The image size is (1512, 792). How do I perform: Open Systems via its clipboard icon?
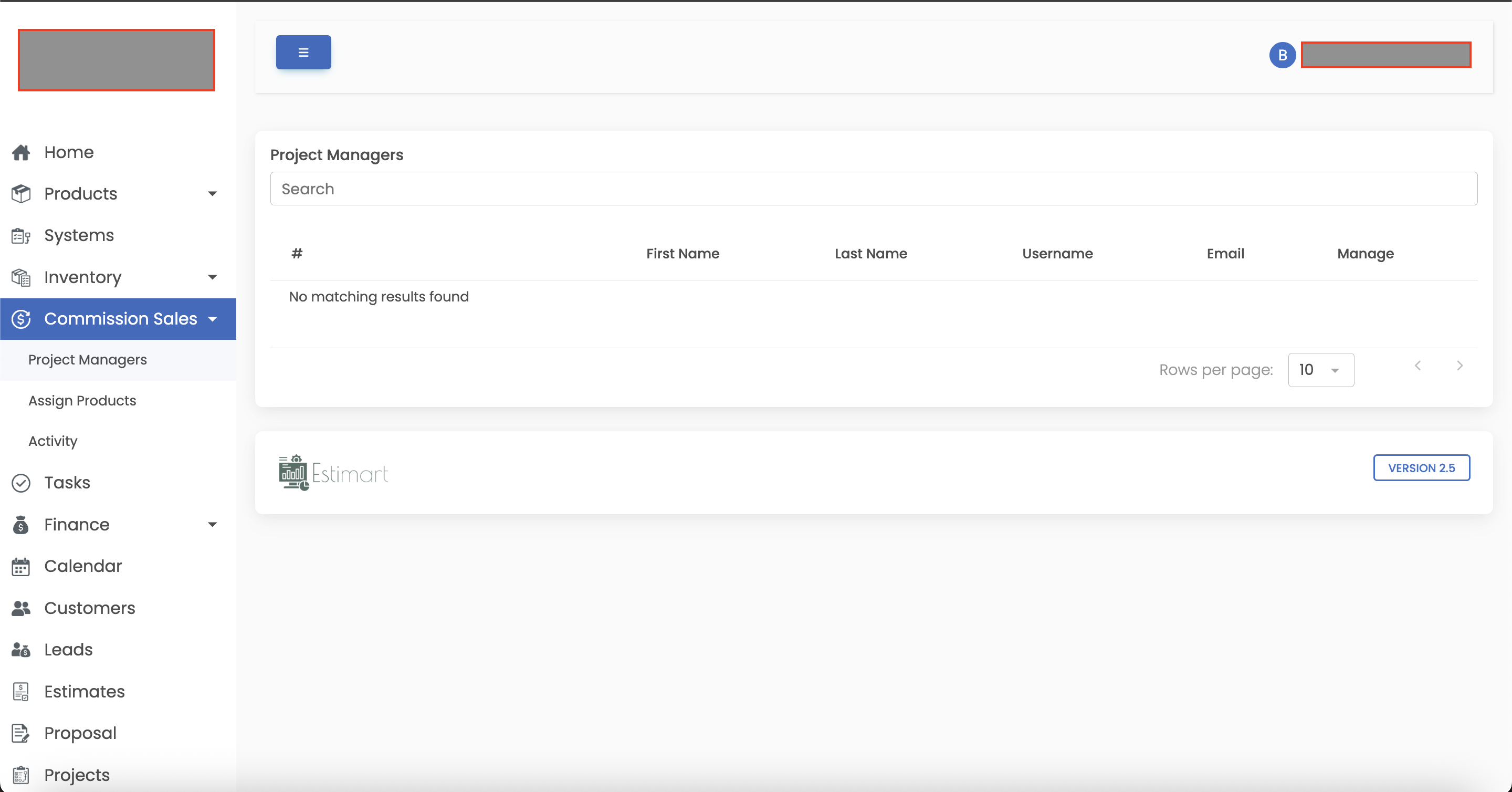[x=21, y=235]
